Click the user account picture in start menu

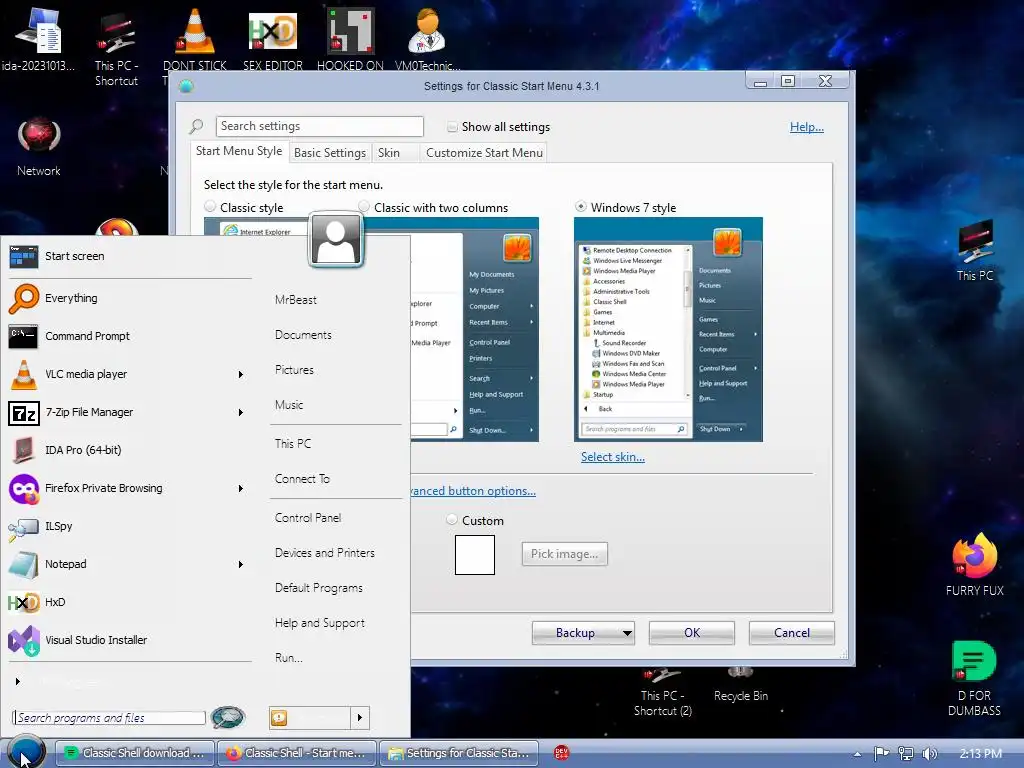336,240
